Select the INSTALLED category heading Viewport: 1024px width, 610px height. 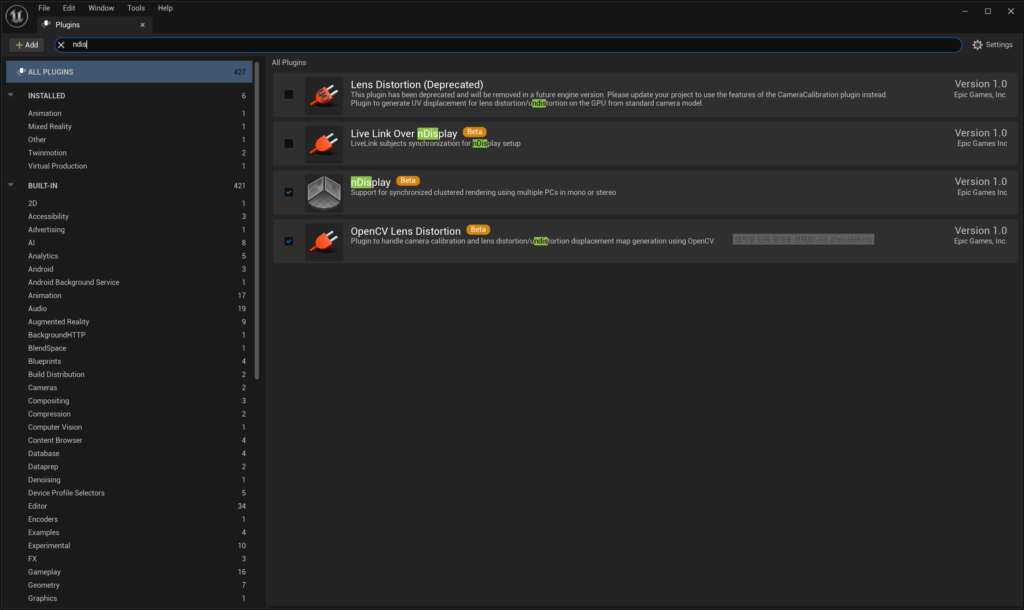[46, 96]
